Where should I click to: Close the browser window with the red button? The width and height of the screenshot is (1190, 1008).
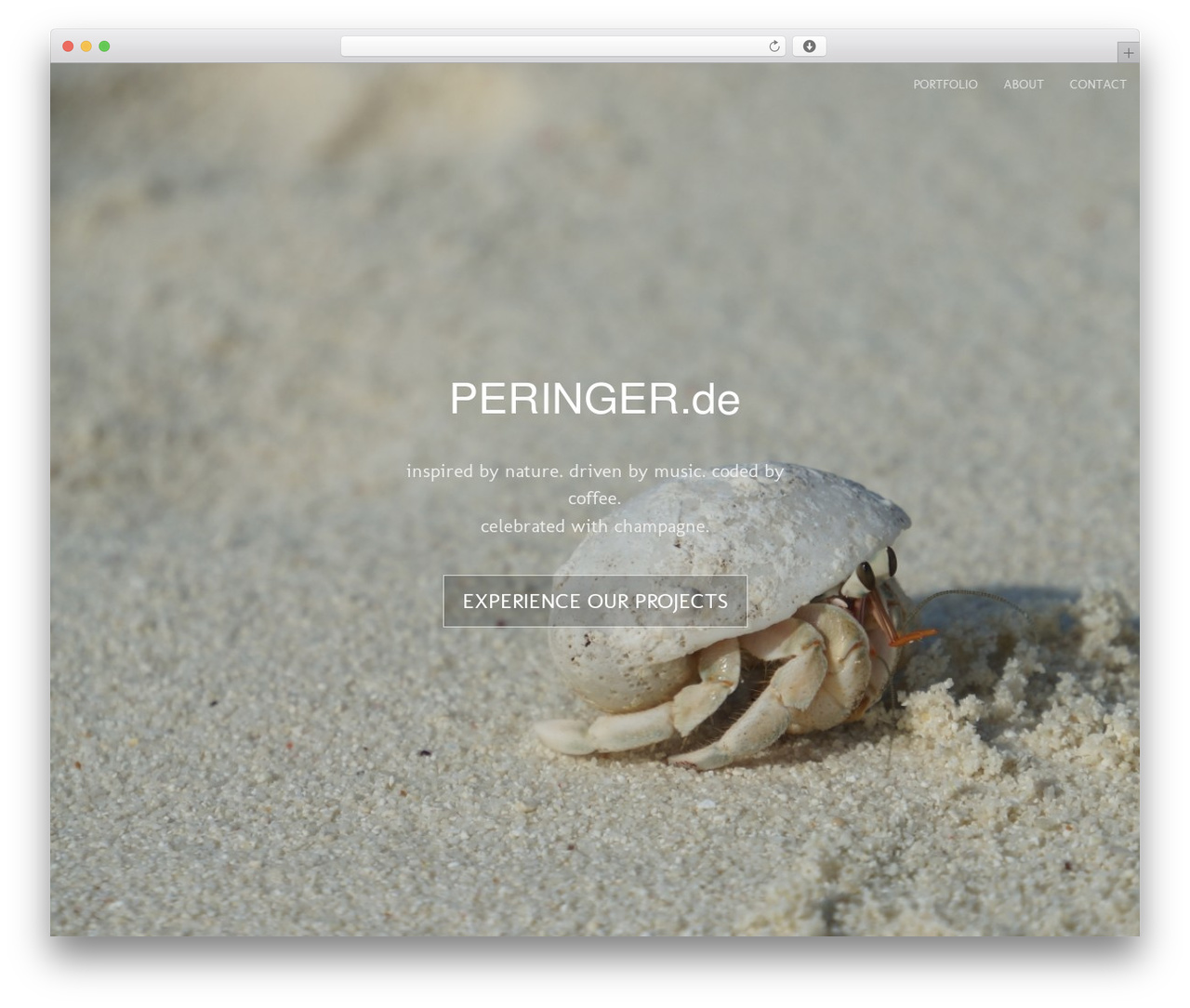click(x=68, y=46)
